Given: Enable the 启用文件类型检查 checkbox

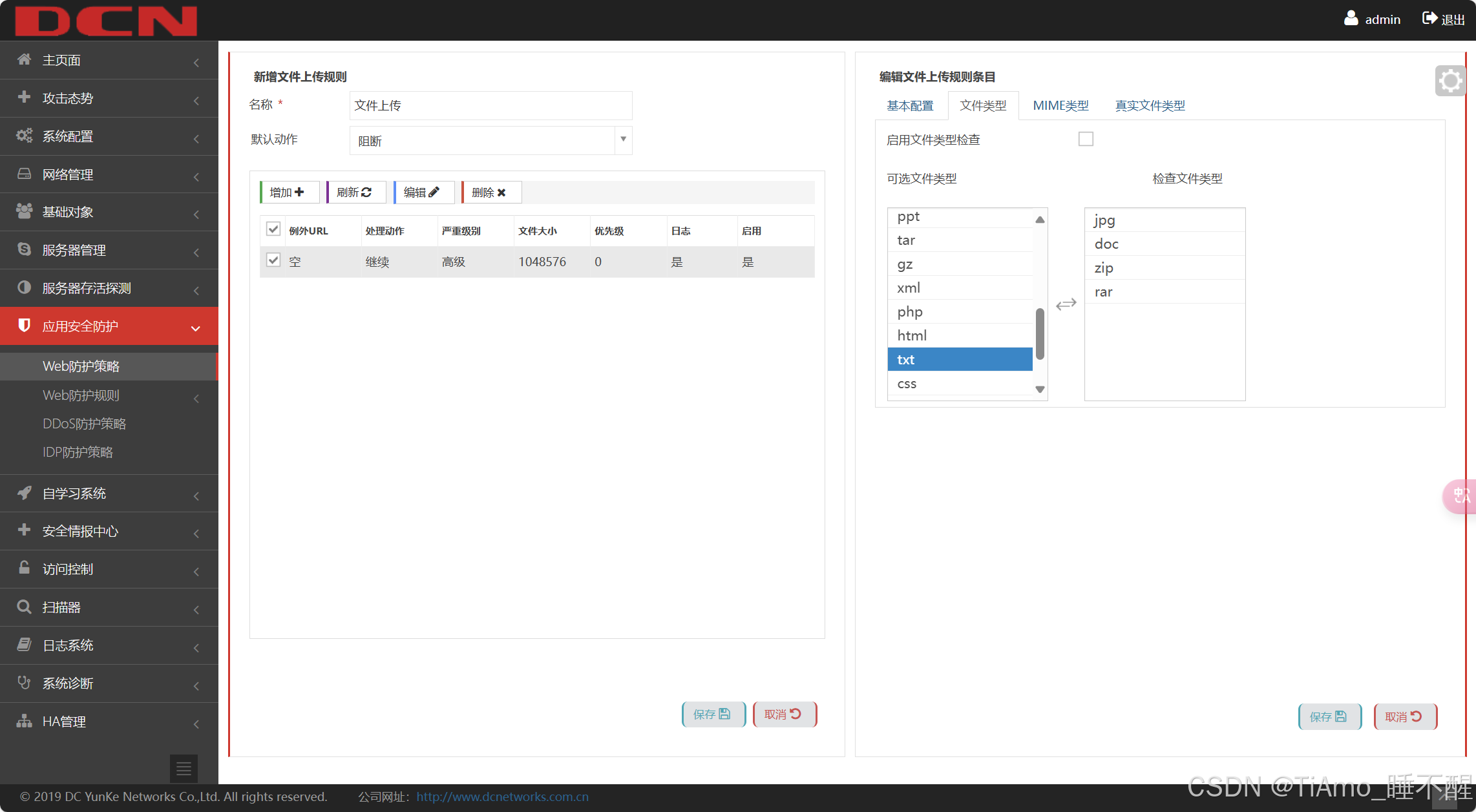Looking at the screenshot, I should 1086,139.
